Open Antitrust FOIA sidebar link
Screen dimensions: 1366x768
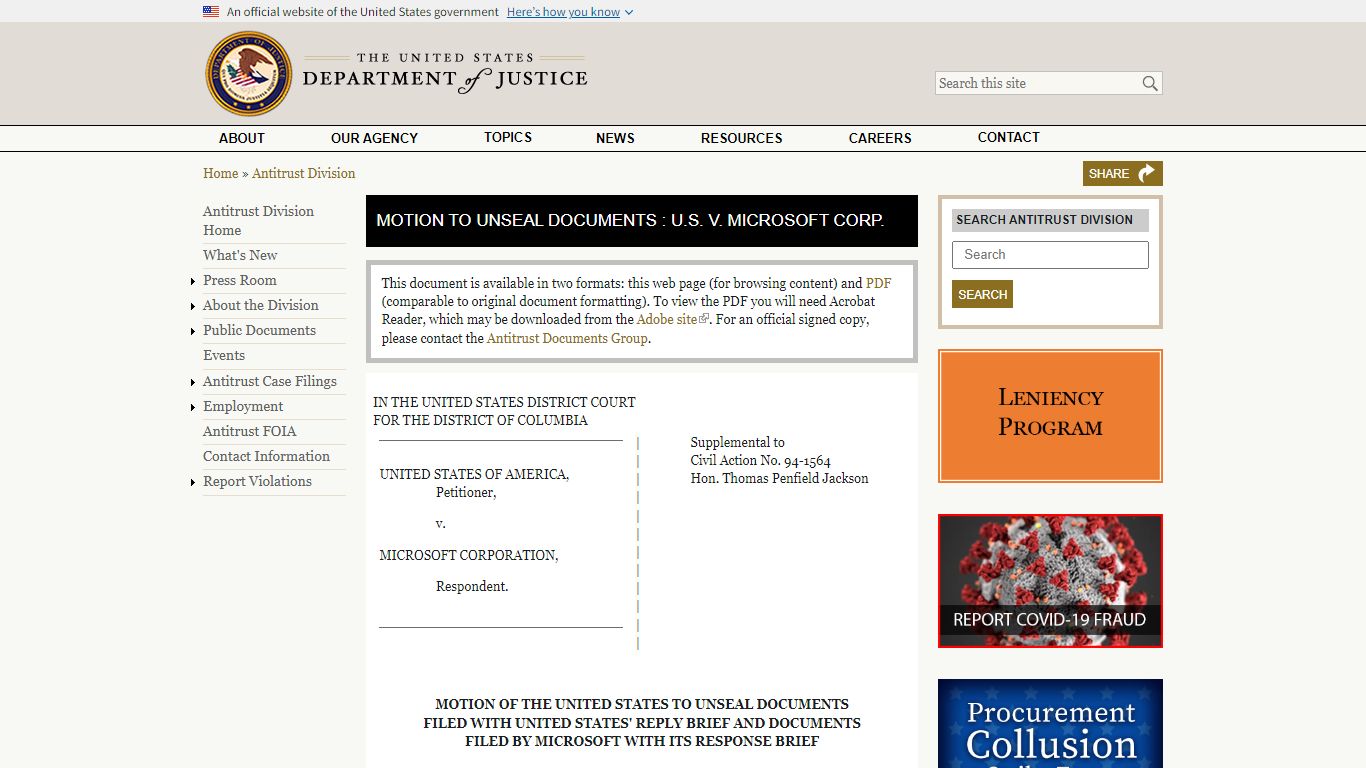[x=250, y=431]
